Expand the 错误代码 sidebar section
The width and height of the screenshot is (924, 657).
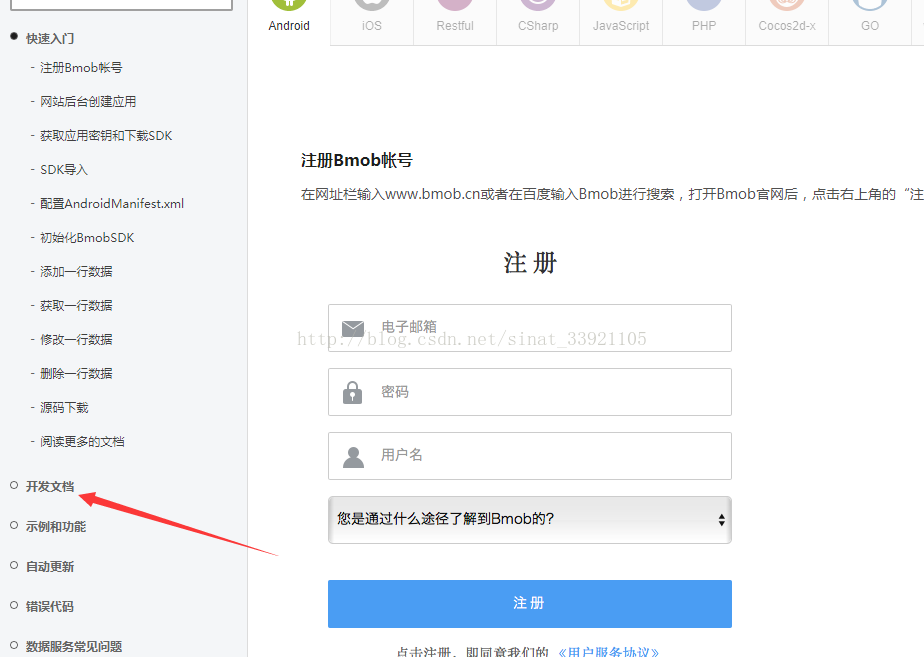tap(50, 607)
